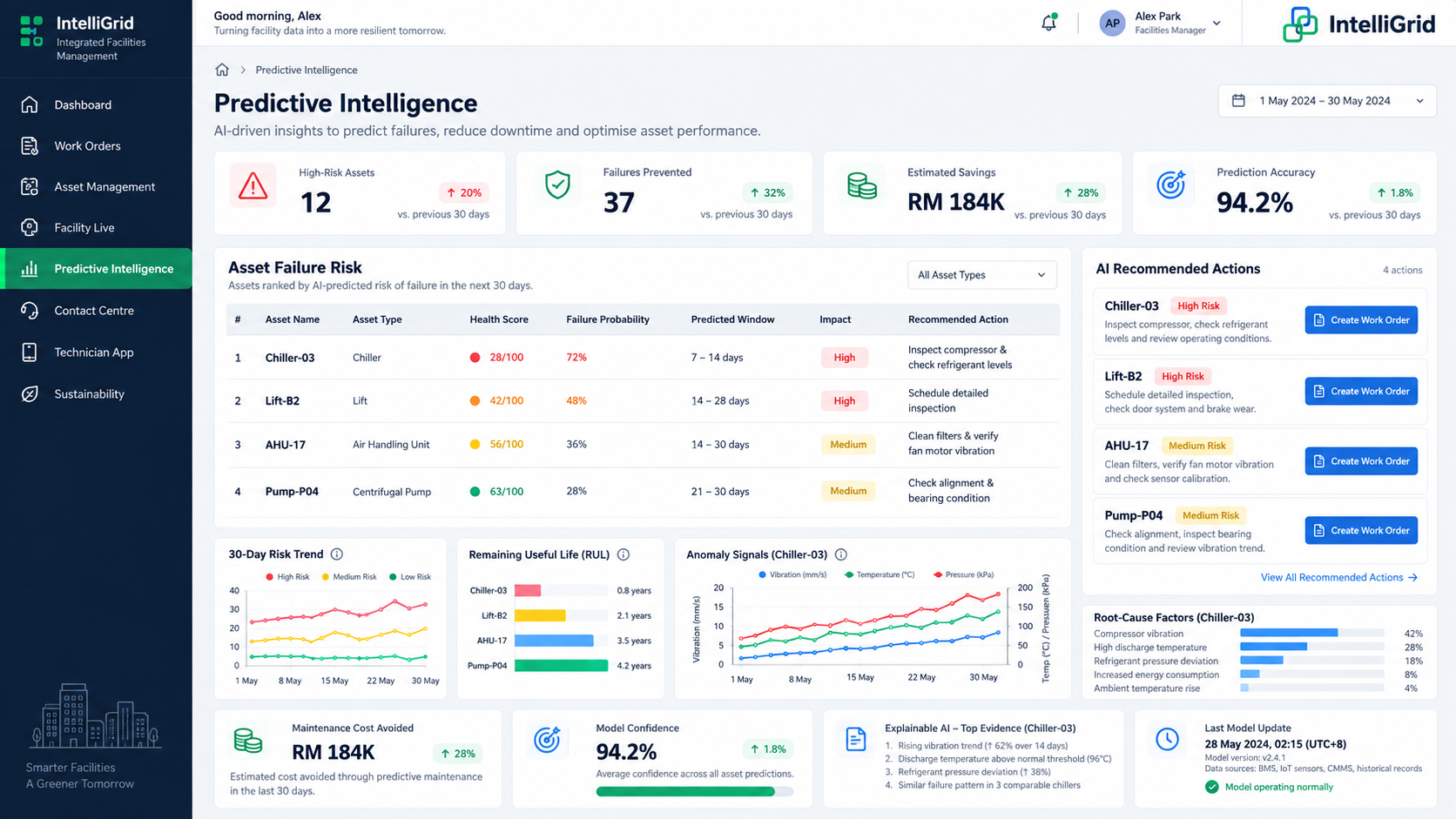The width and height of the screenshot is (1456, 819).
Task: Click the Work Orders sidebar icon
Action: tap(30, 145)
